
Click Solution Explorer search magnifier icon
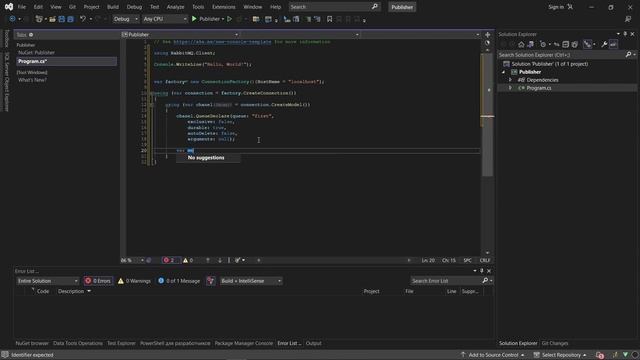tap(629, 55)
